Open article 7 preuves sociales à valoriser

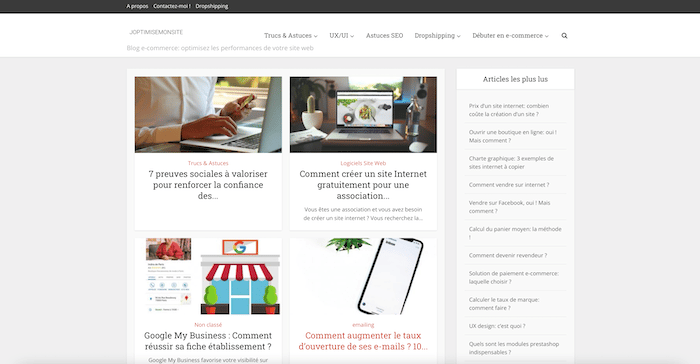tap(208, 185)
